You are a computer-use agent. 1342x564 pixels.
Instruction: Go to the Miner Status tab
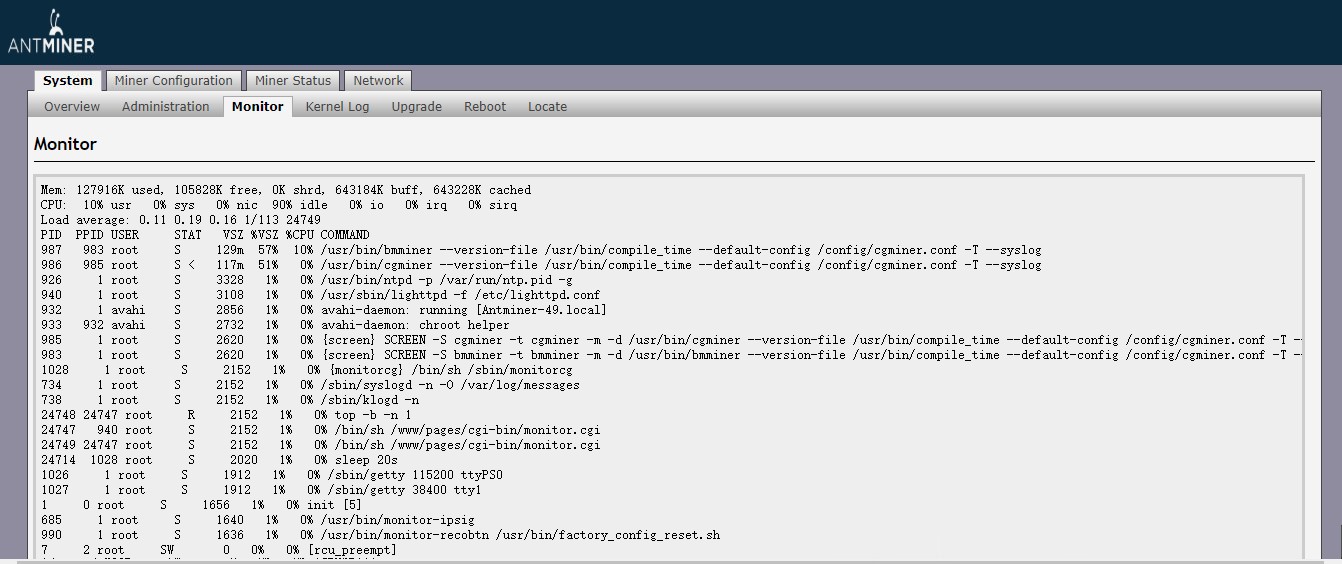pos(292,81)
